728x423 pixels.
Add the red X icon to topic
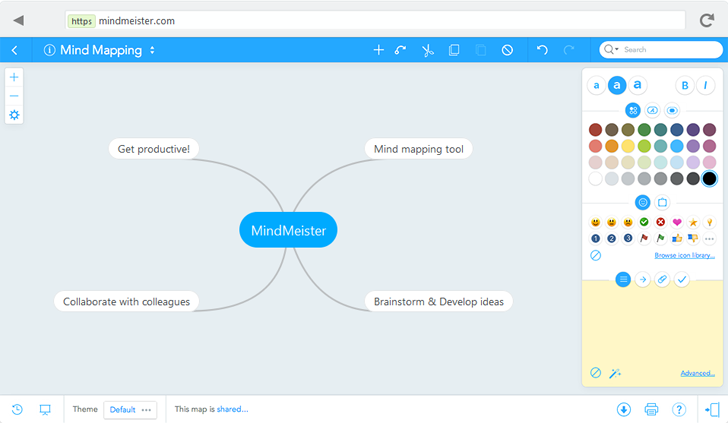pos(660,222)
